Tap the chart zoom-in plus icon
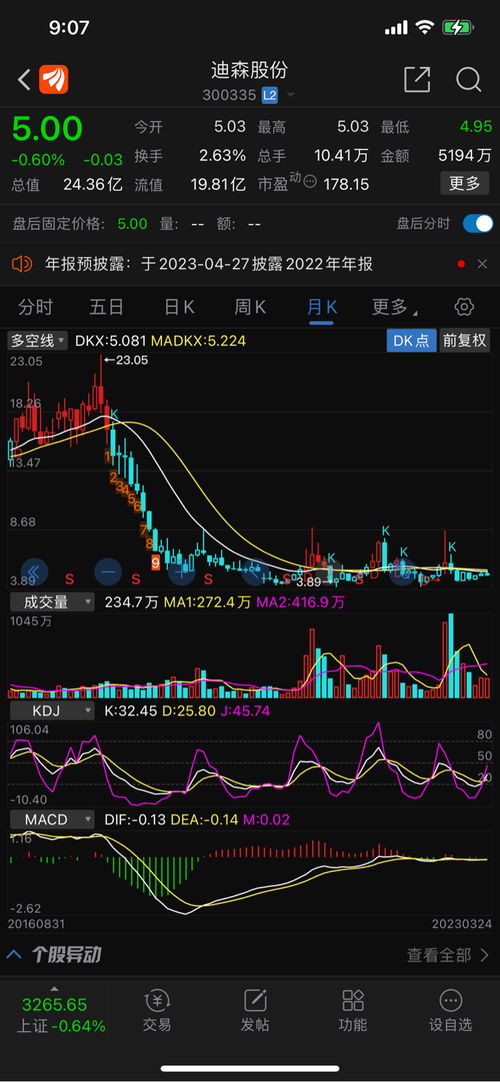 tap(181, 572)
